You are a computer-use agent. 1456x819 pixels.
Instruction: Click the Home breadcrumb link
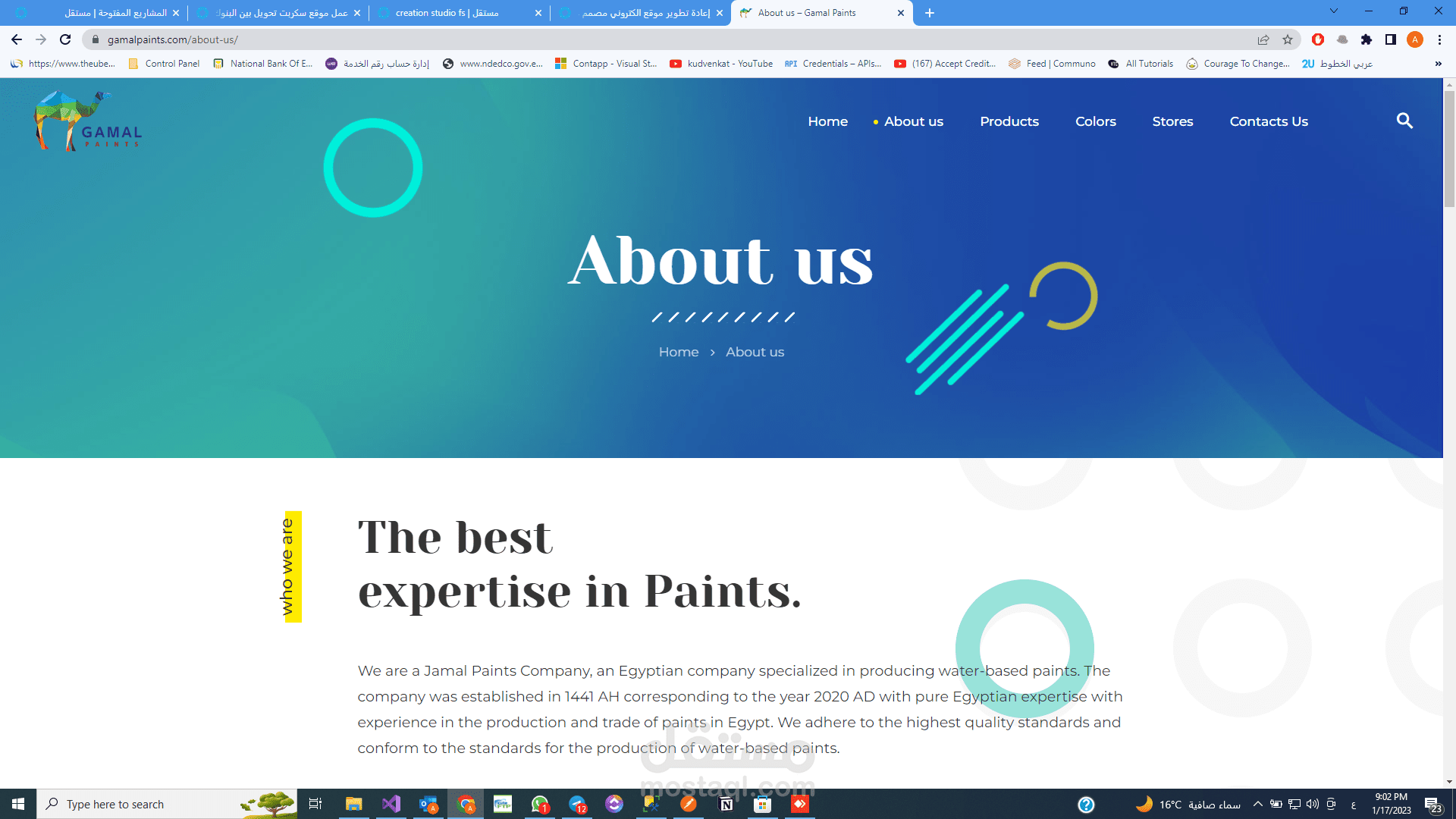(x=679, y=352)
